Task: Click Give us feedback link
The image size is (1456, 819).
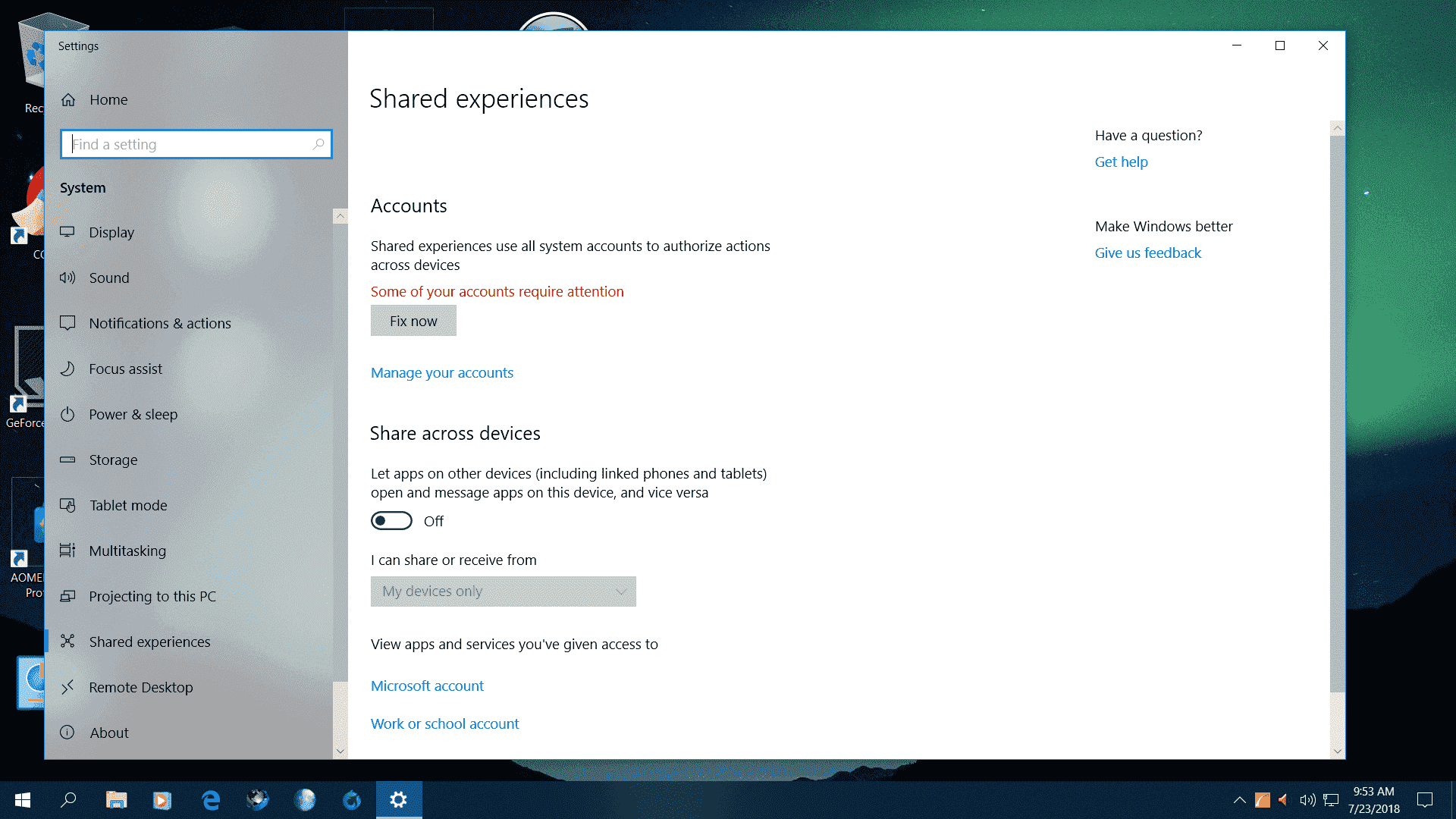Action: [1148, 253]
